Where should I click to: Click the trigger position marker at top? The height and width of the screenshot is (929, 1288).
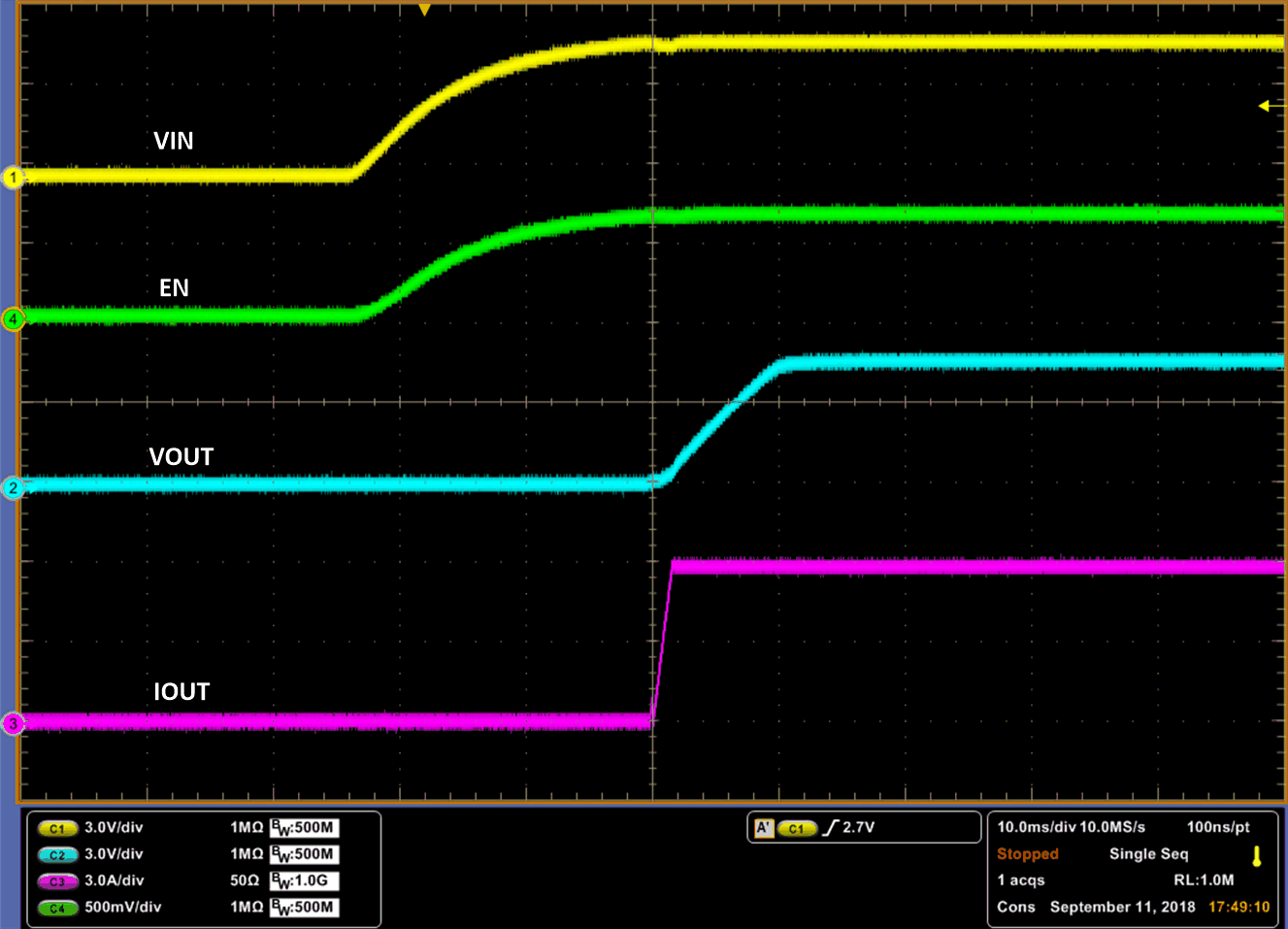point(424,10)
